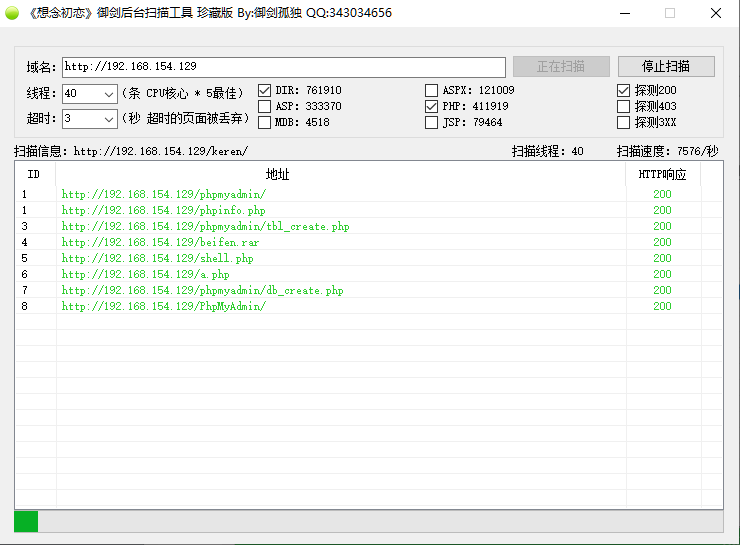Enable the ASPX dictionary checkbox
This screenshot has height=545, width=740.
[x=431, y=91]
